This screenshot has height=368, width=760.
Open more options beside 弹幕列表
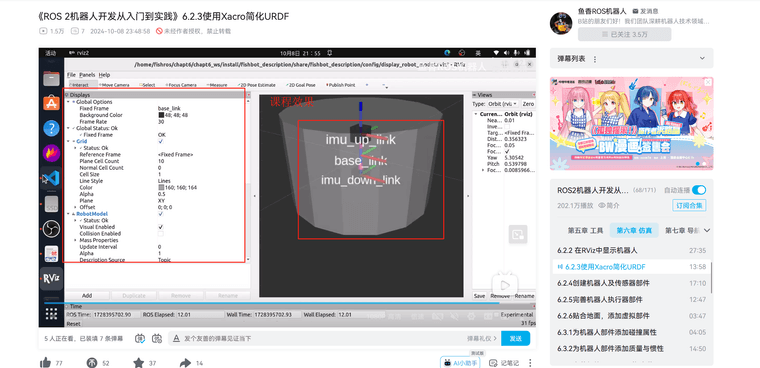point(595,59)
